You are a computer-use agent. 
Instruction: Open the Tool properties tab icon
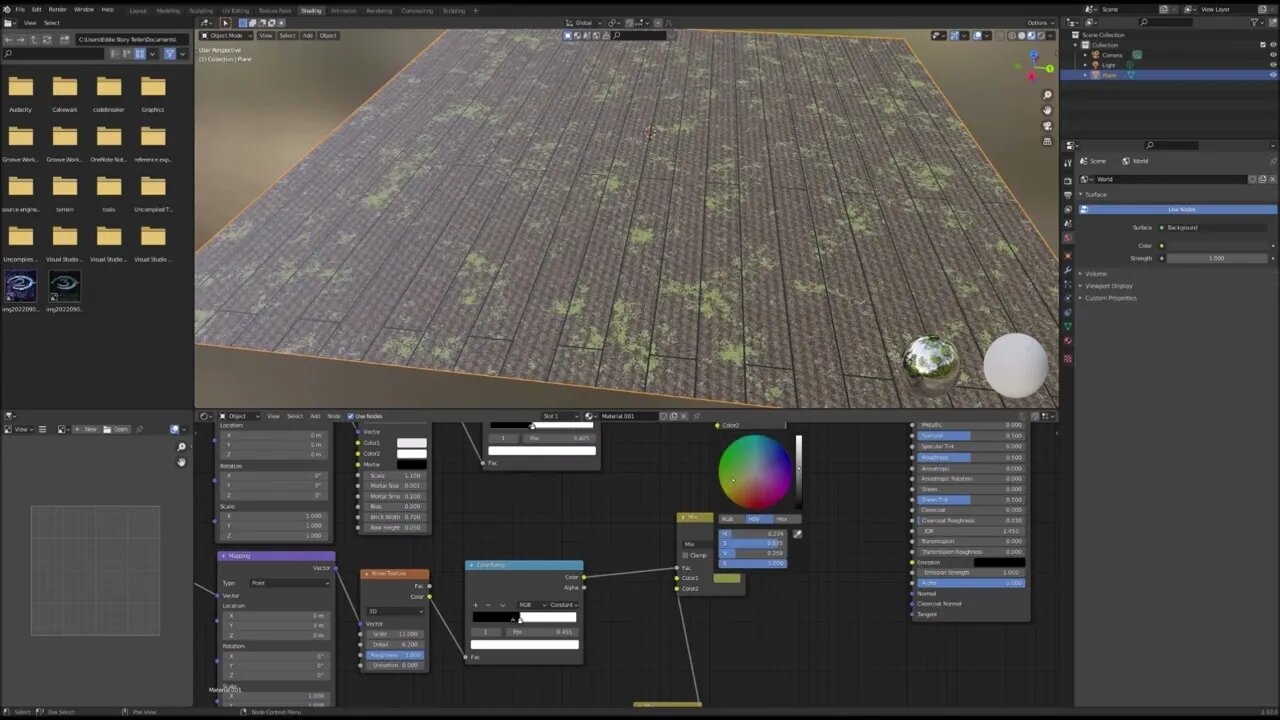pyautogui.click(x=1068, y=162)
